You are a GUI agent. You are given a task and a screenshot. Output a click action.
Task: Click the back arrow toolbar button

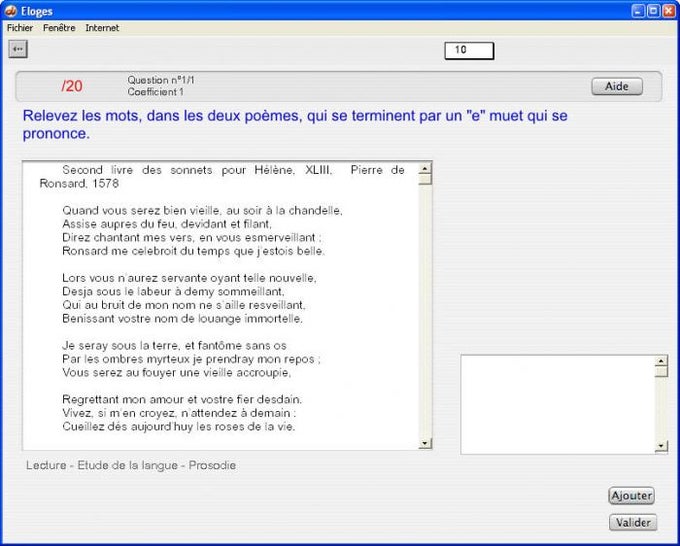pyautogui.click(x=18, y=49)
